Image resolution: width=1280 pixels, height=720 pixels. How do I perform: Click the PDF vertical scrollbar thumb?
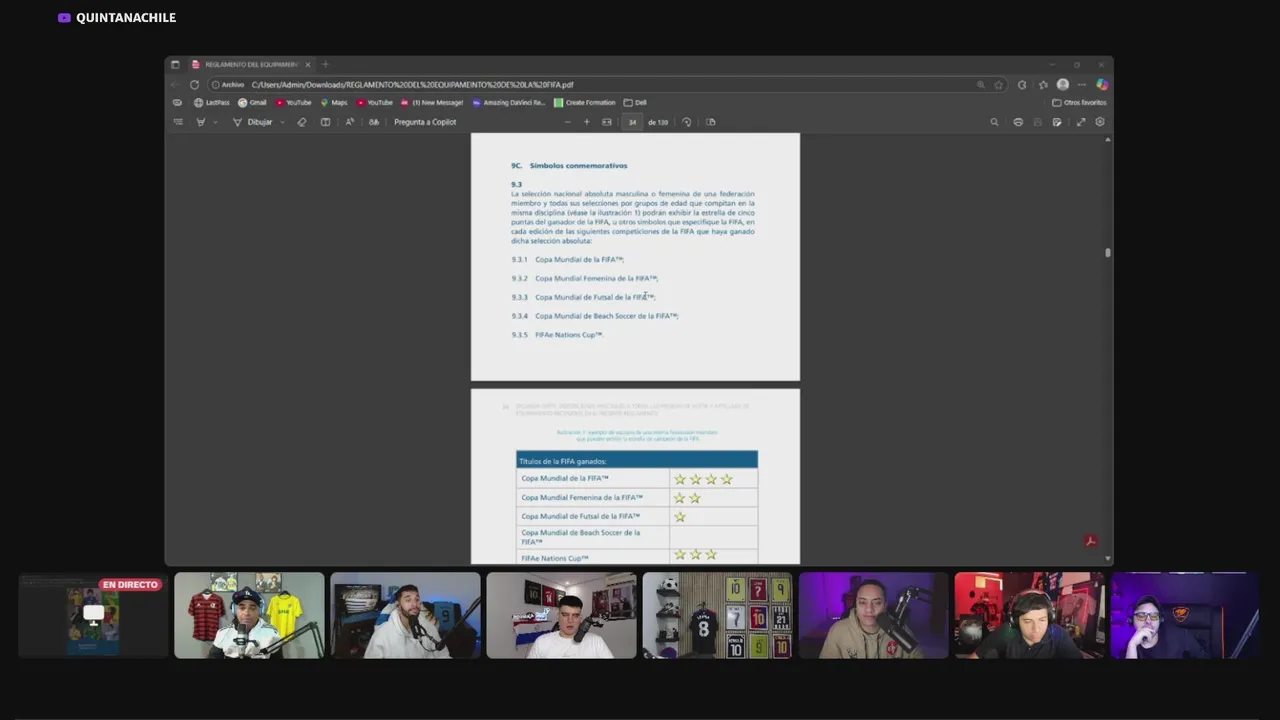(x=1107, y=252)
